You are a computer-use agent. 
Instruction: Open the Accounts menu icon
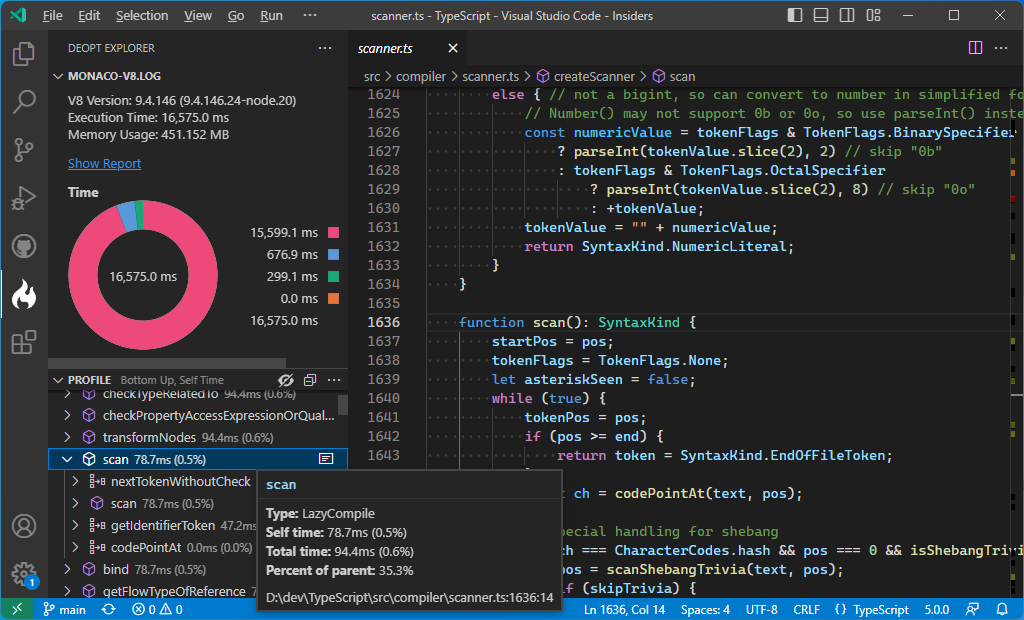tap(24, 526)
